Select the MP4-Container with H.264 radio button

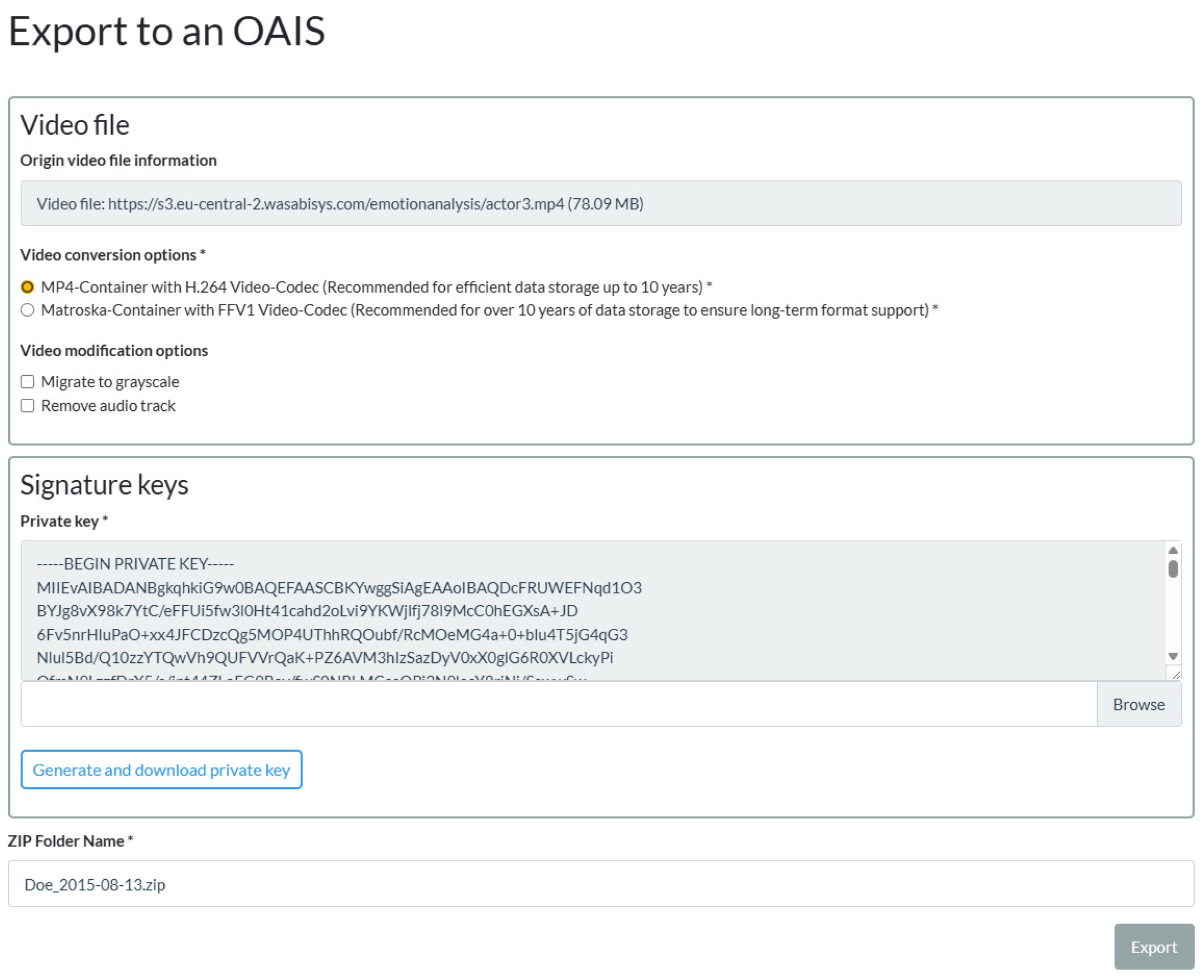pos(27,287)
